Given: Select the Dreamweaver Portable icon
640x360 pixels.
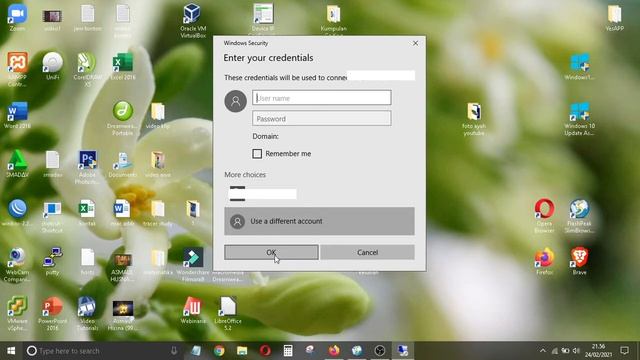Looking at the screenshot, I should (122, 118).
